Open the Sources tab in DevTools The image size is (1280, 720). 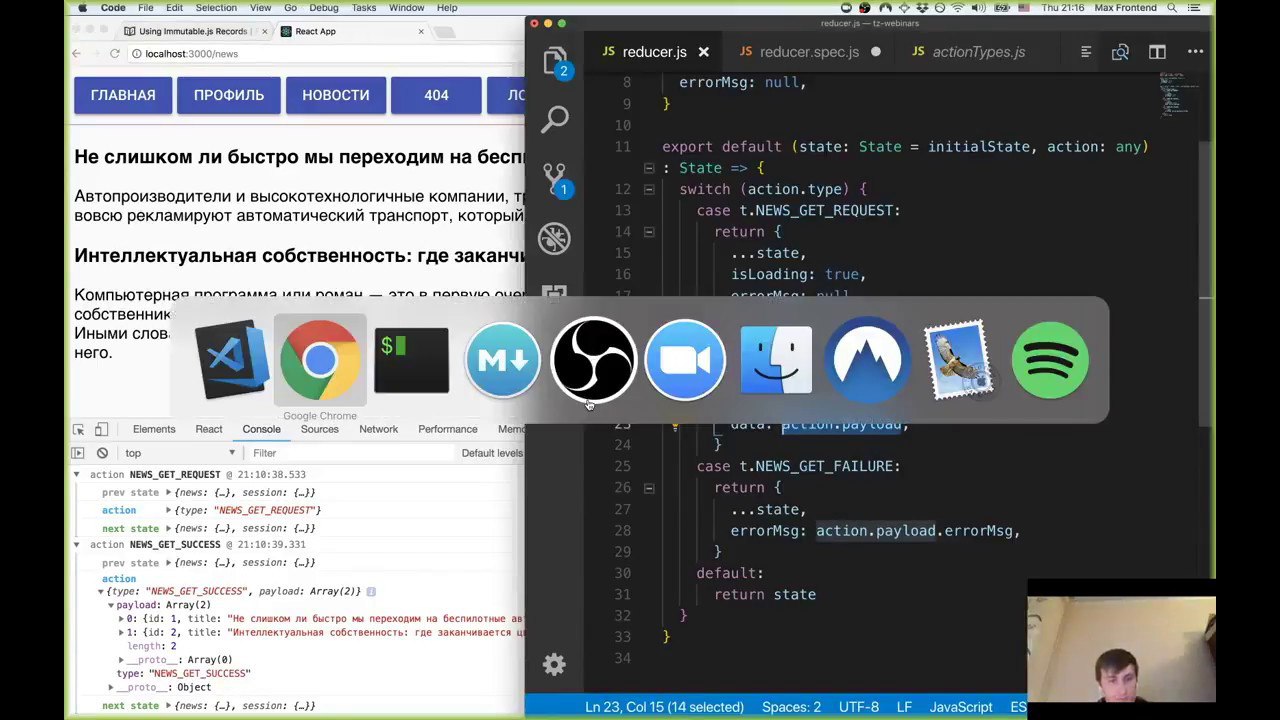(x=320, y=429)
